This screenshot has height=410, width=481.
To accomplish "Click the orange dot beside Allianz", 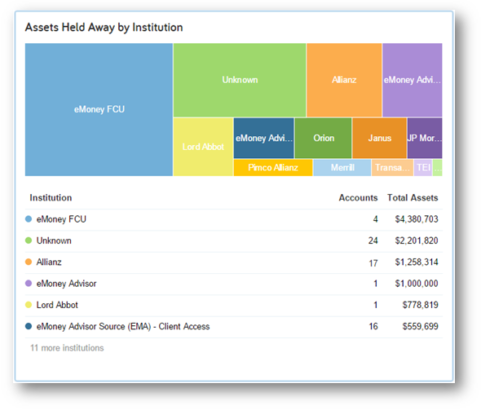I will click(29, 262).
